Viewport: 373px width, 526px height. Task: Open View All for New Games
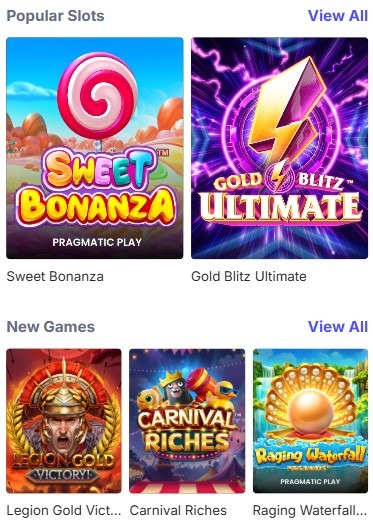tap(338, 327)
